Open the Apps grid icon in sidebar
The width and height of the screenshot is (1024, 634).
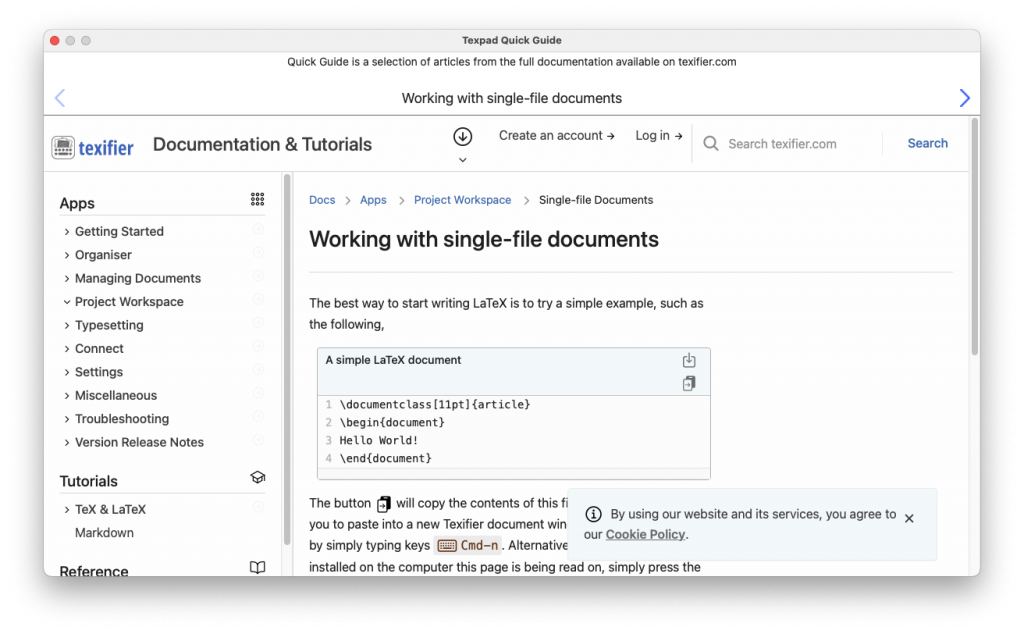[x=257, y=199]
